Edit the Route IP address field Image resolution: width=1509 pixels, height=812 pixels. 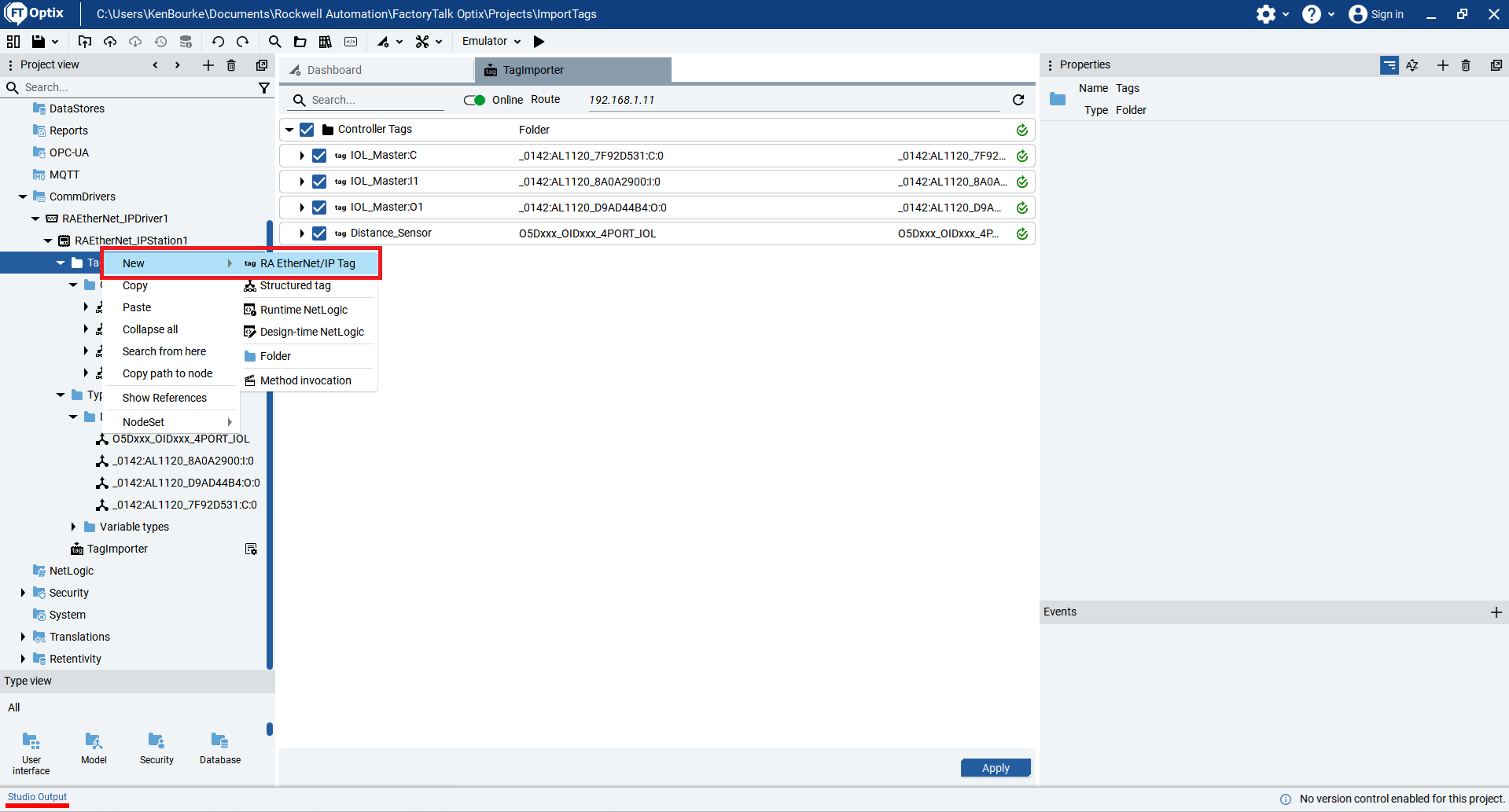[x=793, y=100]
